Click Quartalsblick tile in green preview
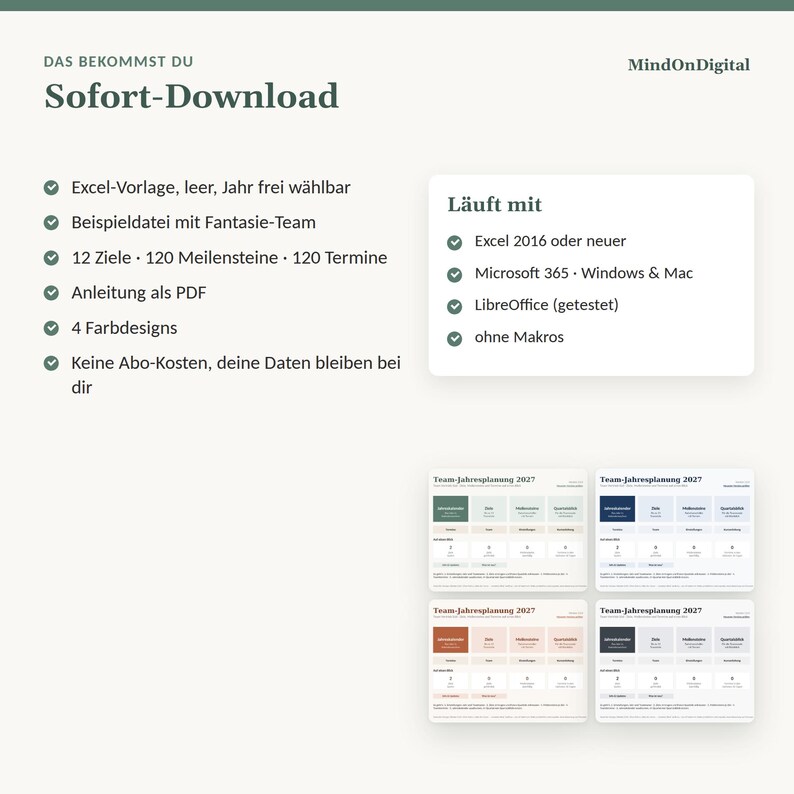This screenshot has width=794, height=794. pyautogui.click(x=565, y=509)
